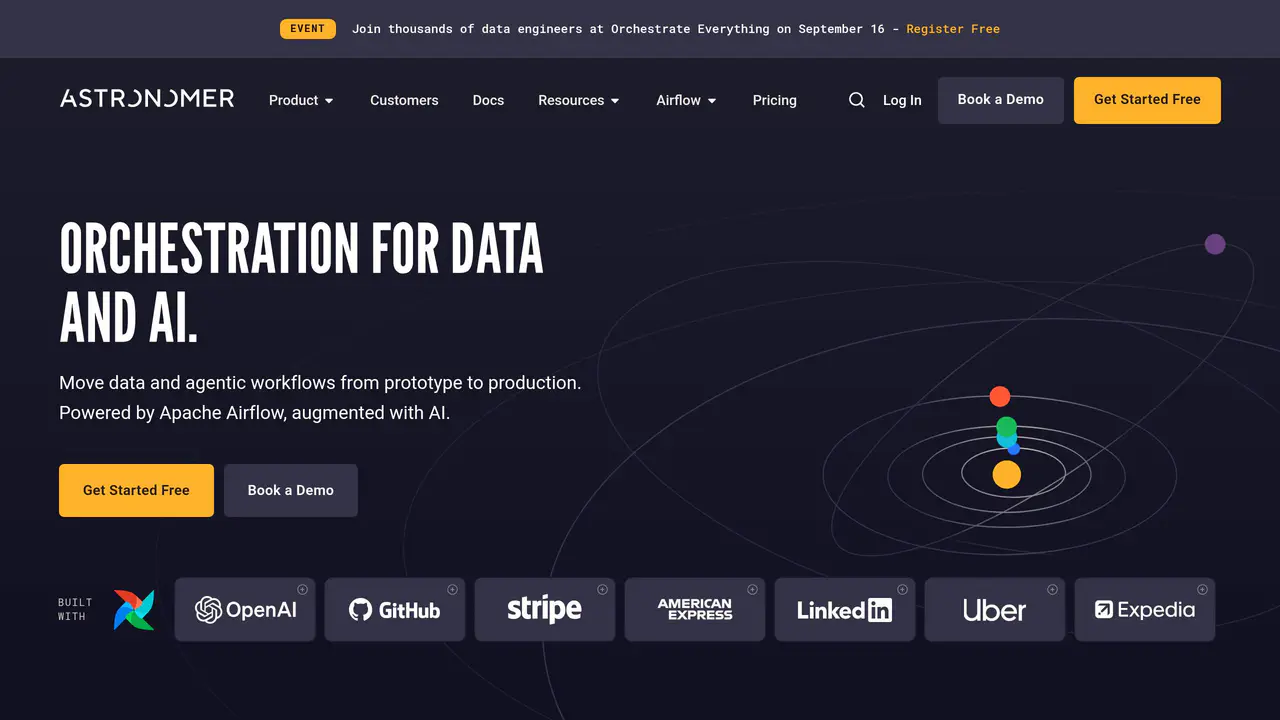Expand the Airflow dropdown arrow

(712, 101)
